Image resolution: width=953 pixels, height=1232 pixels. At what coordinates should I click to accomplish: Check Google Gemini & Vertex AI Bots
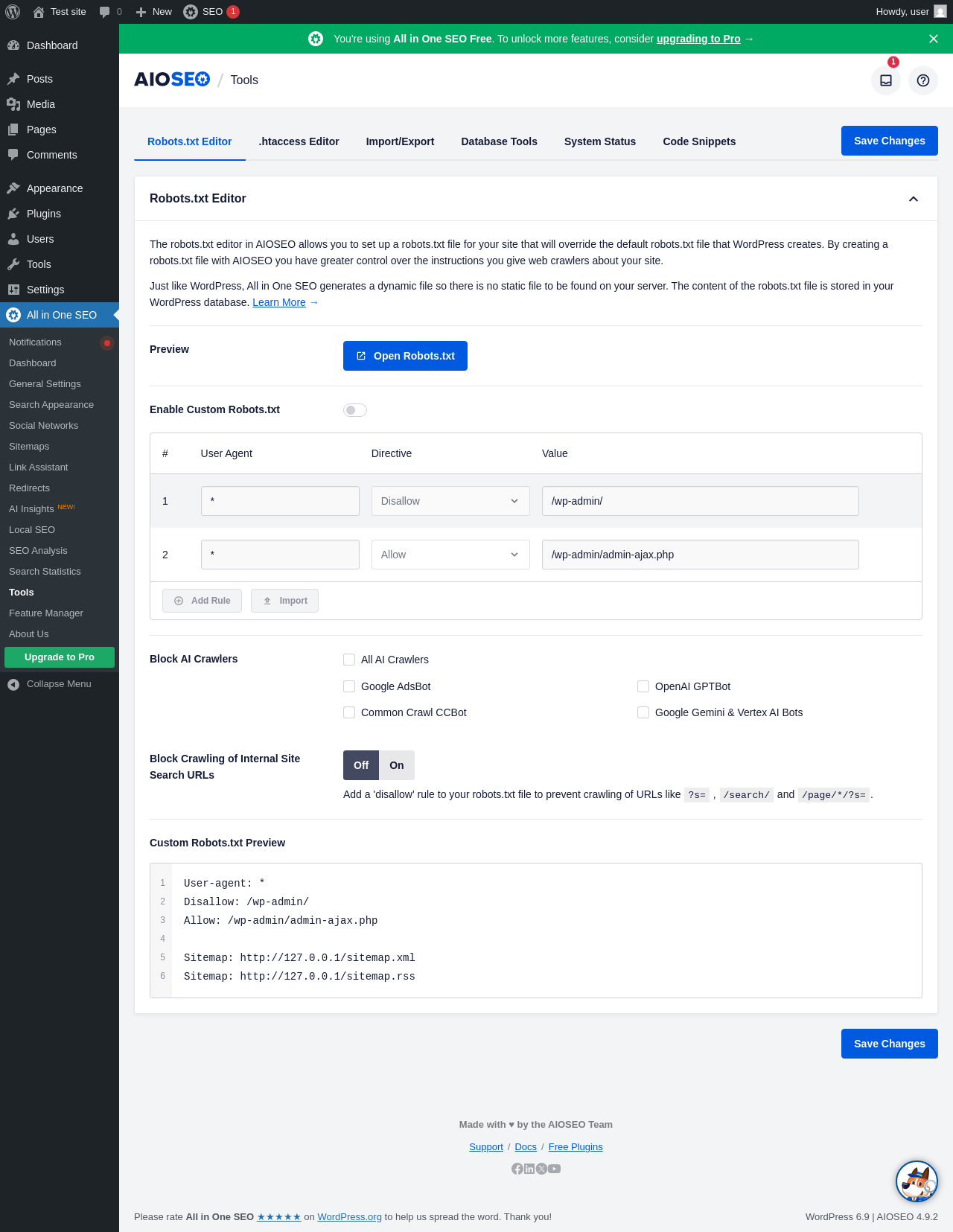coord(643,712)
